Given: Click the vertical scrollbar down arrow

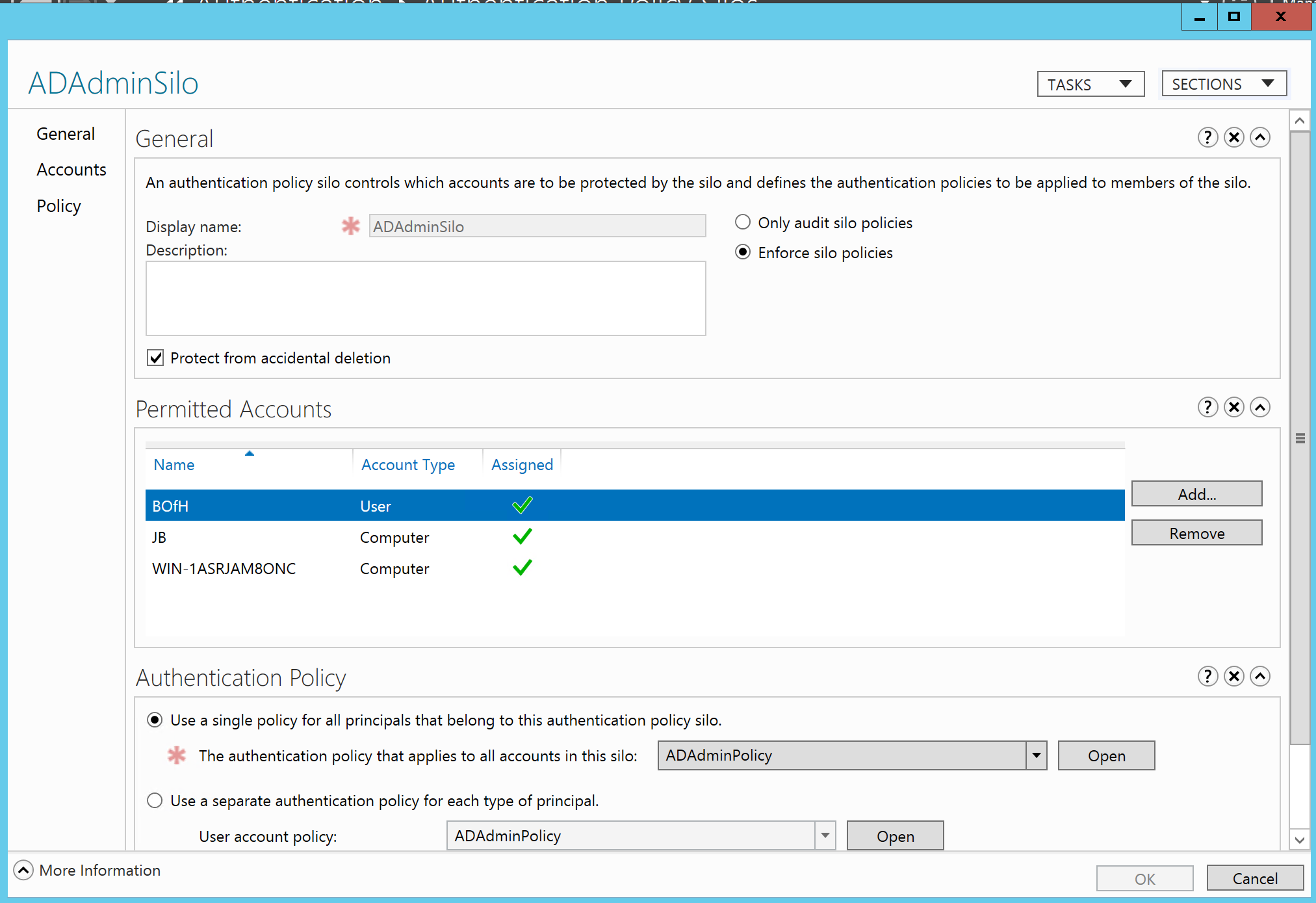Looking at the screenshot, I should [1299, 839].
